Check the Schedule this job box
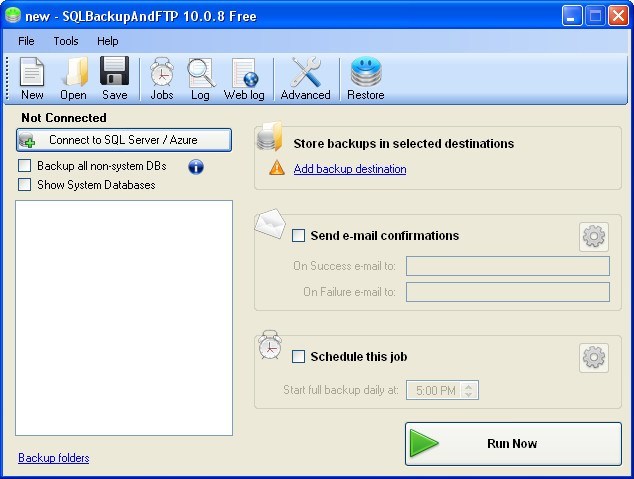This screenshot has height=479, width=634. point(298,357)
